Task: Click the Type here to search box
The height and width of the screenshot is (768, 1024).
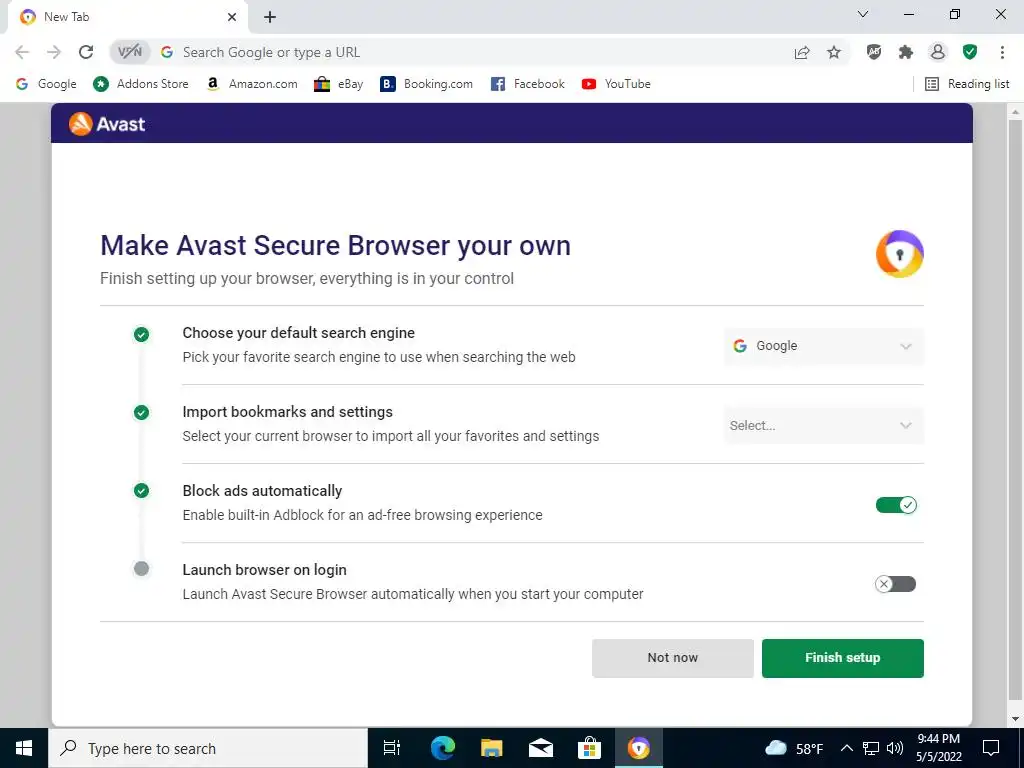Action: pos(208,748)
